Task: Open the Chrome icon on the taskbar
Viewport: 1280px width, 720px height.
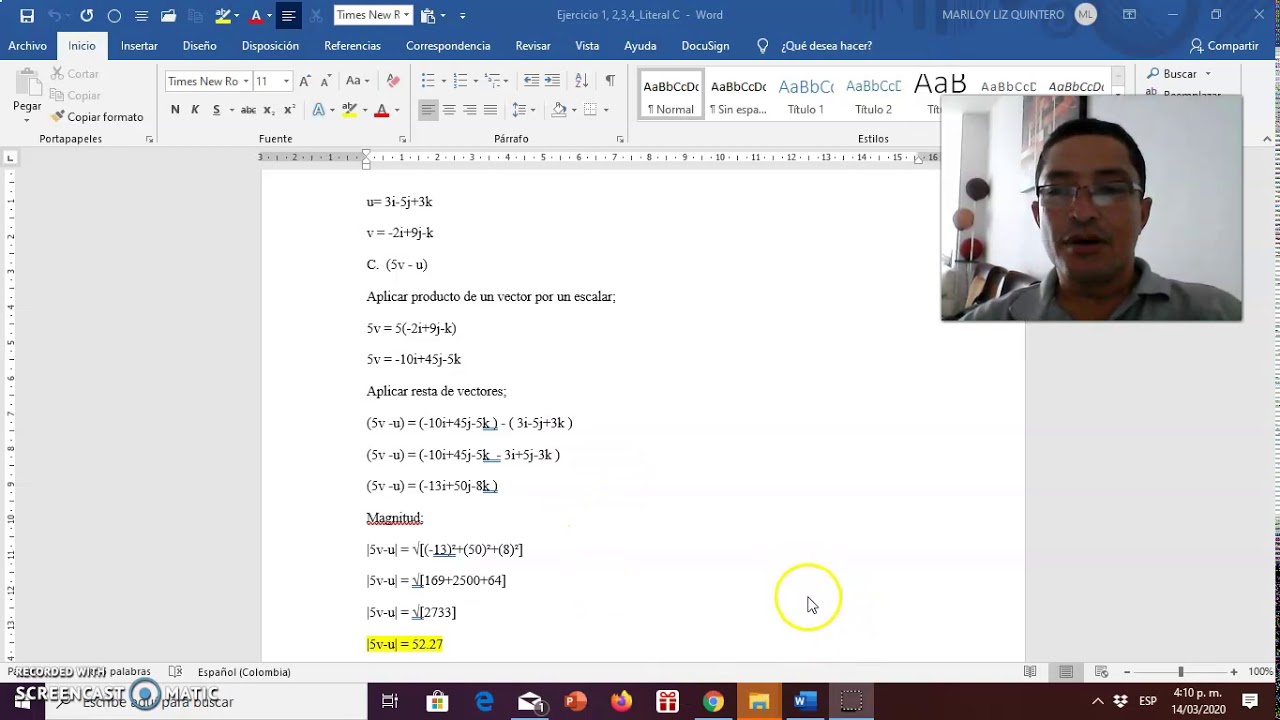Action: [x=713, y=702]
